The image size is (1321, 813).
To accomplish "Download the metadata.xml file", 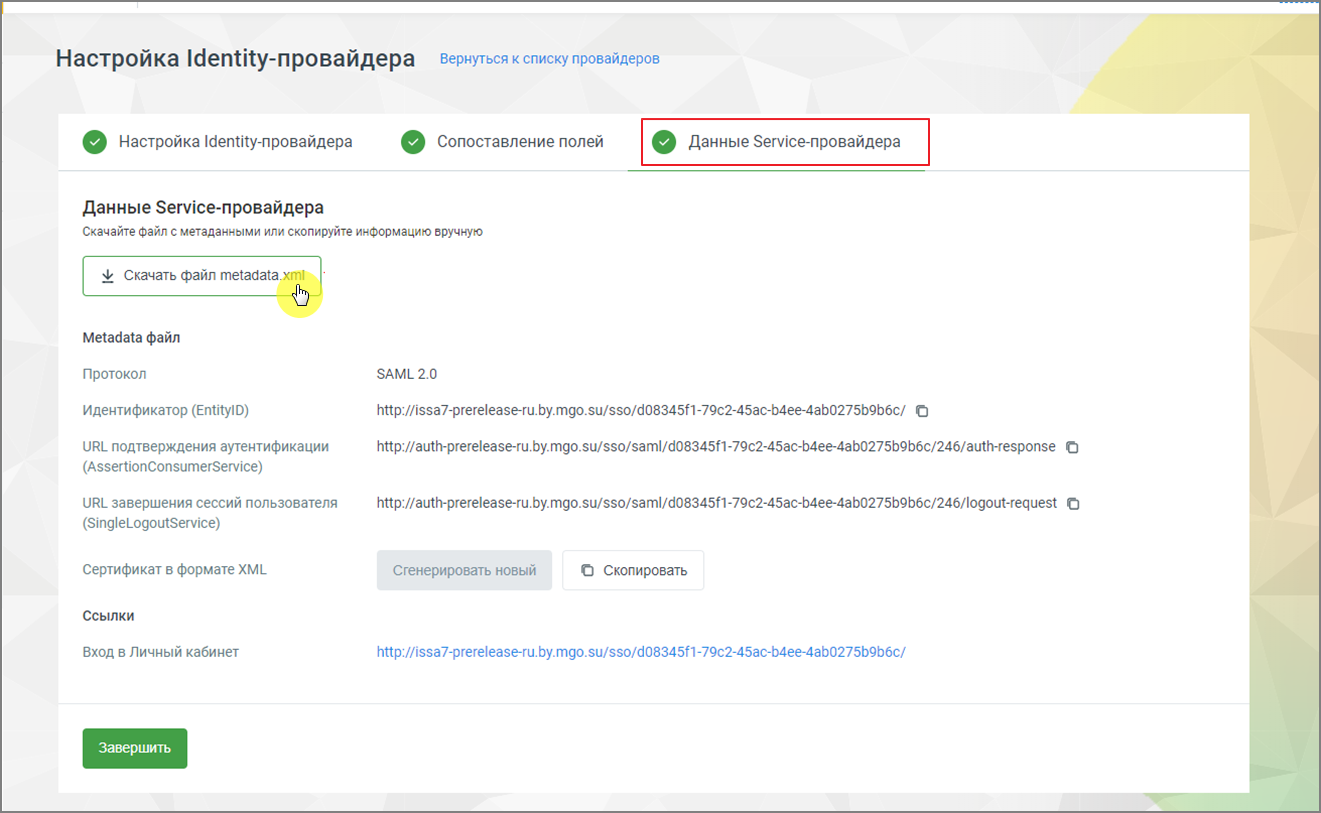I will tap(202, 276).
